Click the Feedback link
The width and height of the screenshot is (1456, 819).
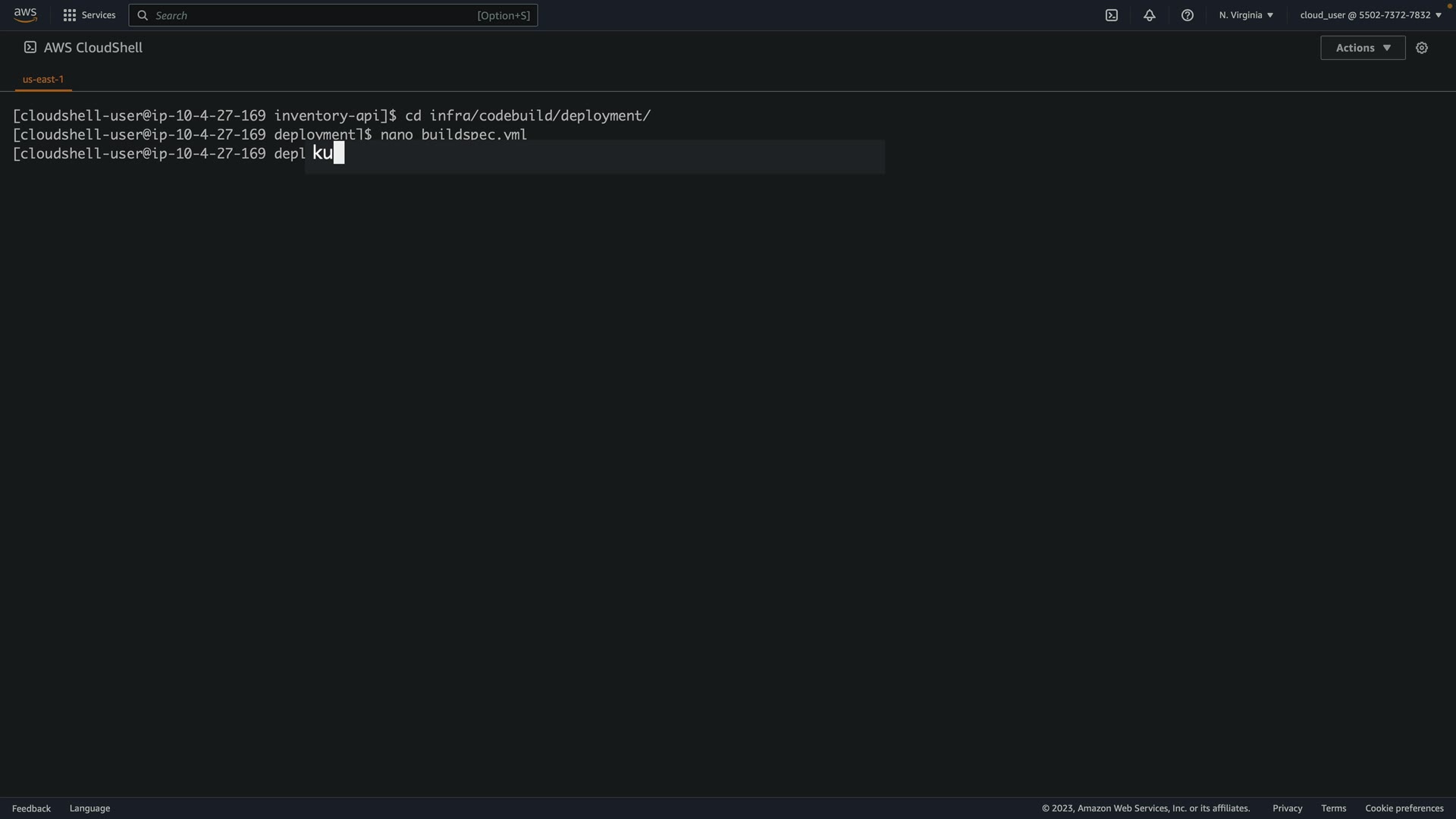(x=31, y=808)
